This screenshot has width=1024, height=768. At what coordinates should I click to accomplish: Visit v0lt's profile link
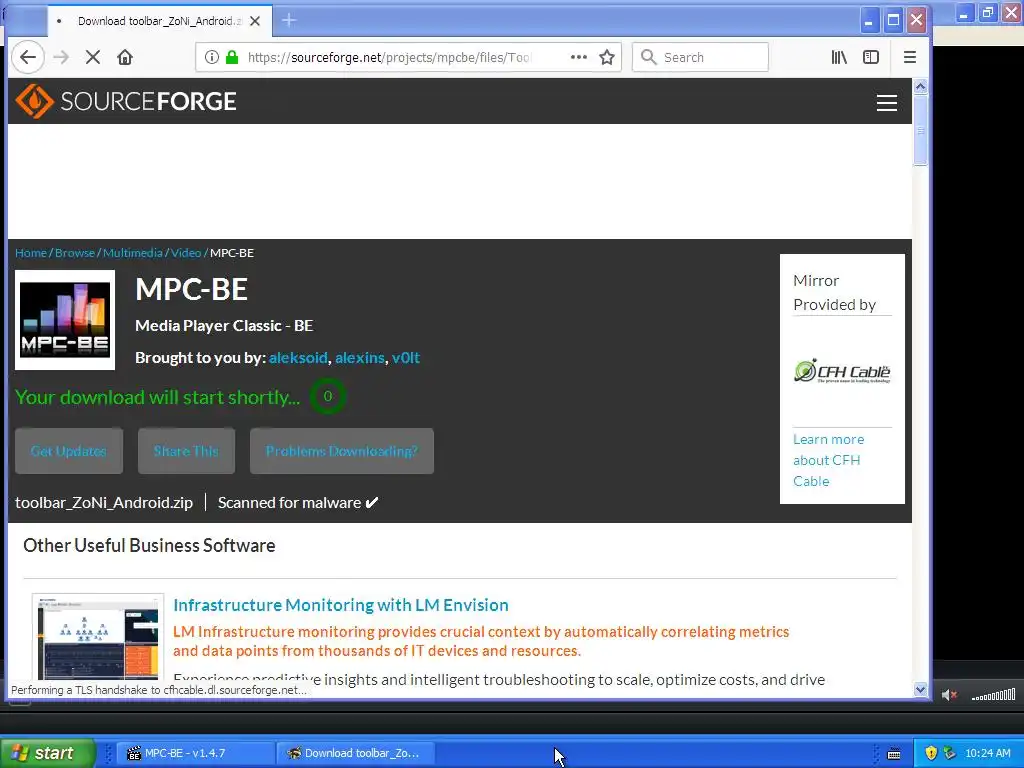click(406, 358)
